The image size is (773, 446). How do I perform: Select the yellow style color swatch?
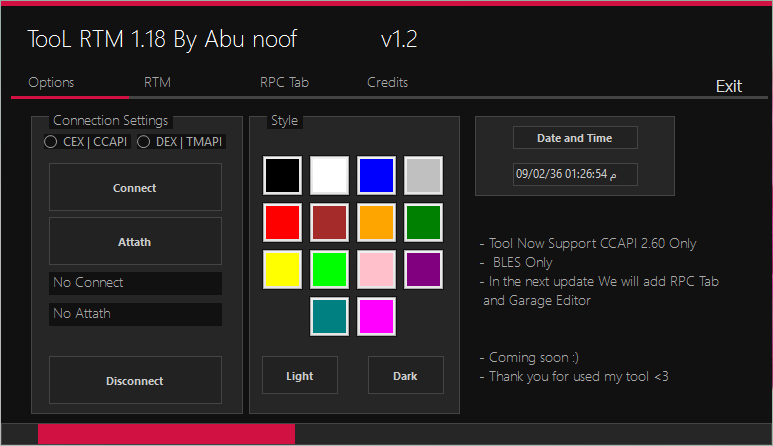tap(282, 269)
